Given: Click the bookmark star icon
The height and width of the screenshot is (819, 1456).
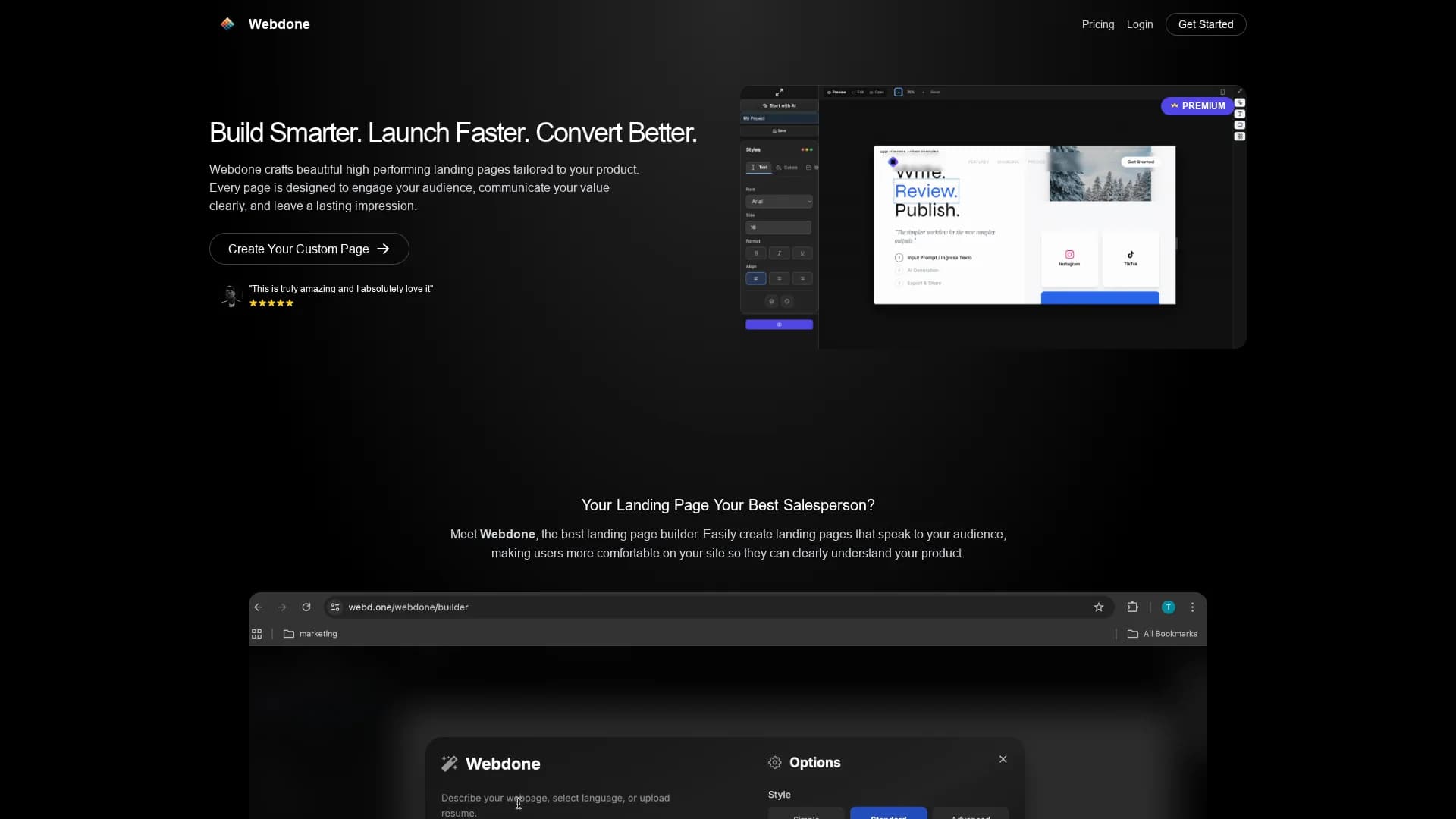Looking at the screenshot, I should click(x=1099, y=607).
